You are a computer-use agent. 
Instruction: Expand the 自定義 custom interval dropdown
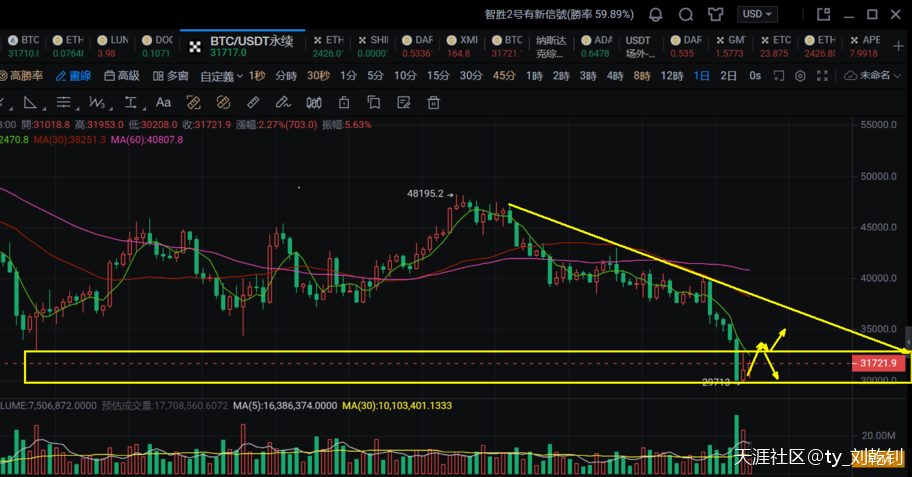[x=221, y=76]
